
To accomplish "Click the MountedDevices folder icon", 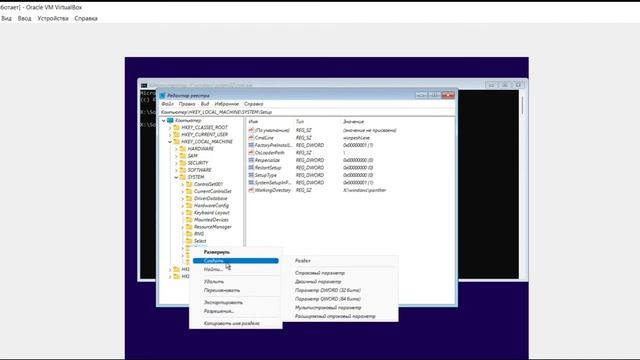I will 189,220.
